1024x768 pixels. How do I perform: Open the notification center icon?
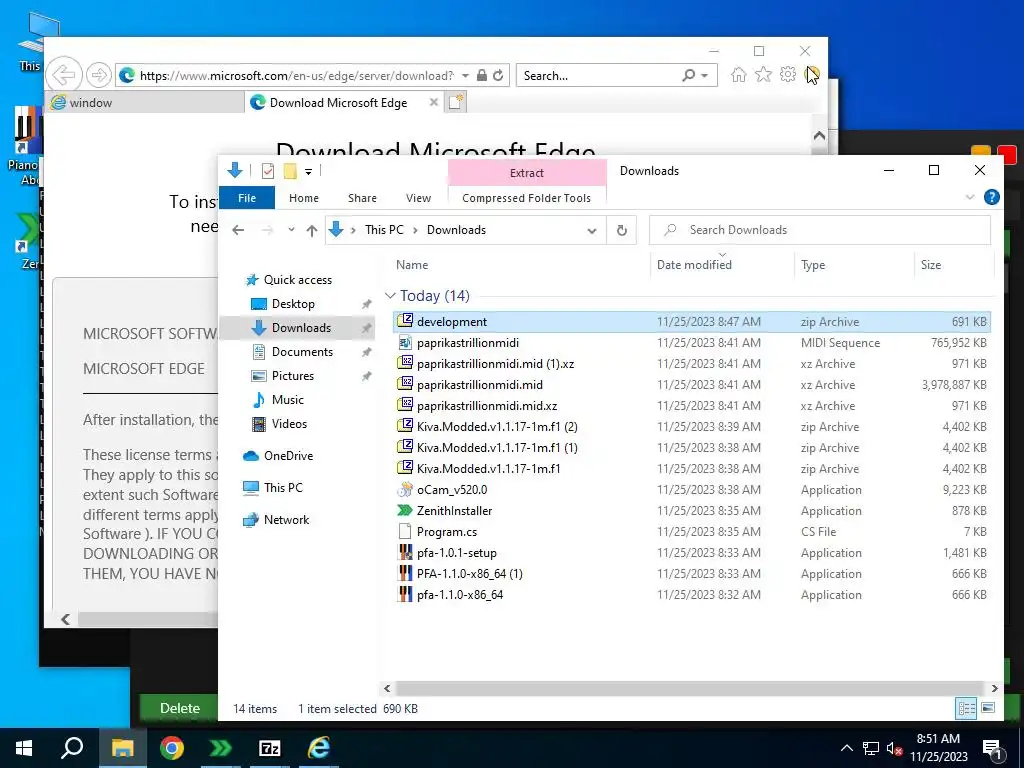pyautogui.click(x=993, y=749)
